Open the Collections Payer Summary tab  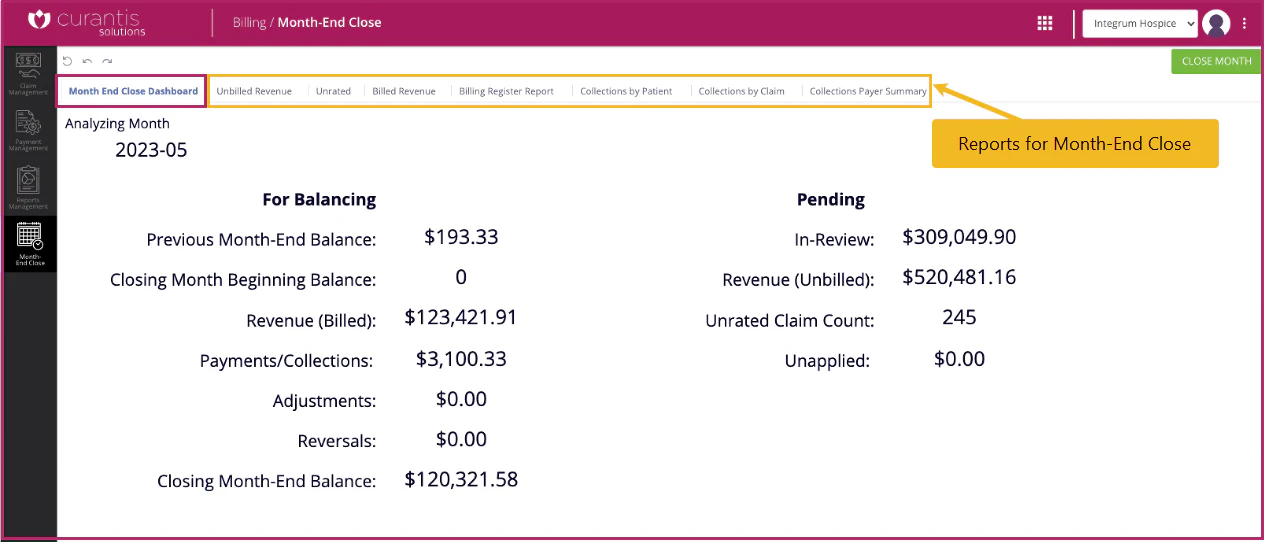(868, 91)
